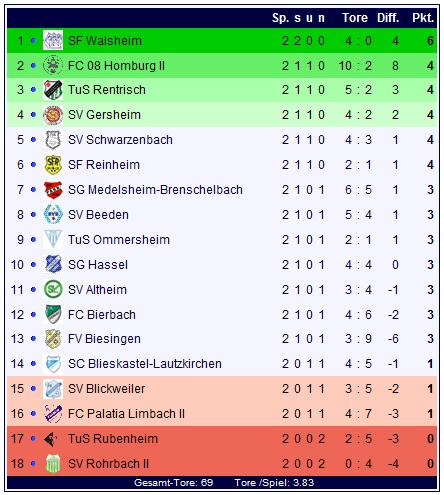Click the Pkt. column header
Image resolution: width=444 pixels, height=495 pixels.
tap(423, 18)
